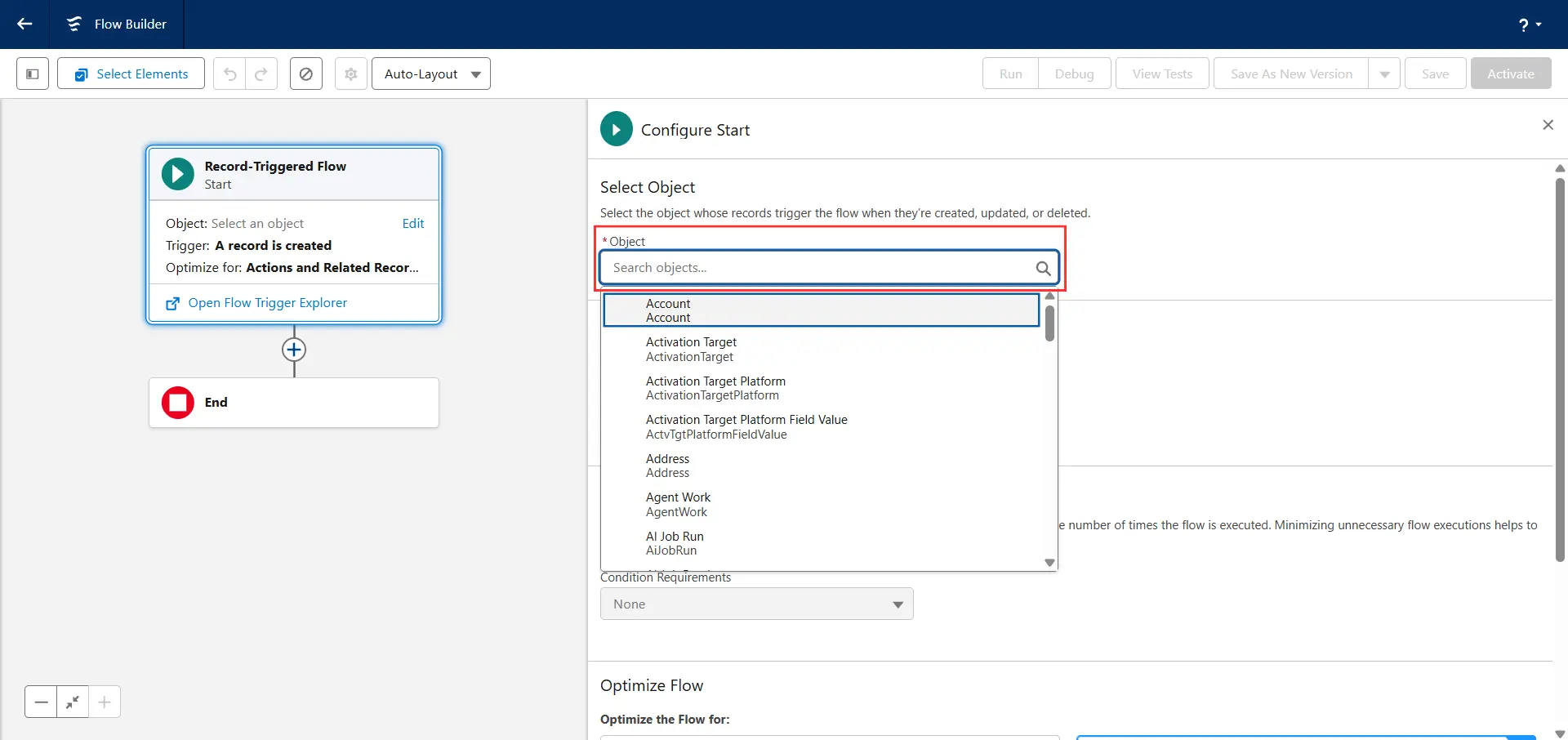Click the object list scrollbar thumb
The height and width of the screenshot is (740, 1568).
click(1050, 323)
